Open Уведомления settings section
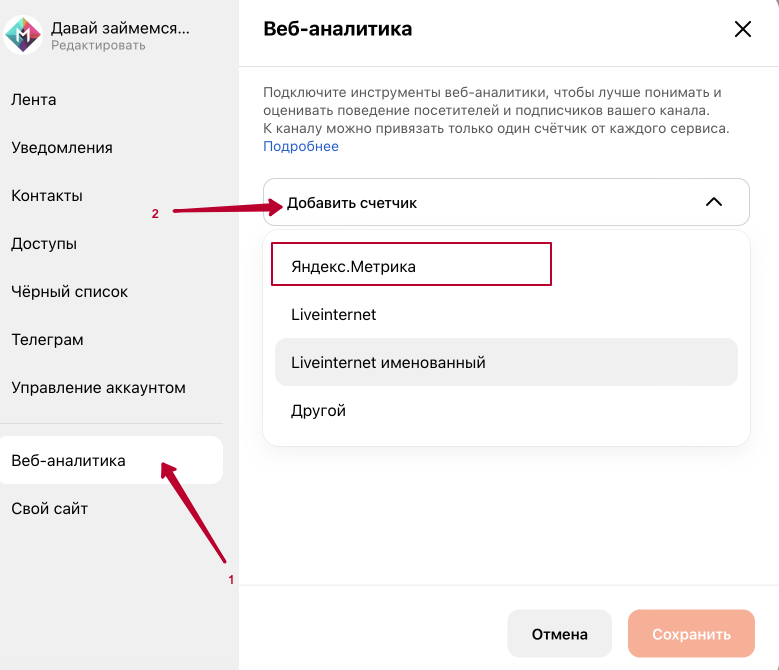The image size is (779, 670). [62, 148]
